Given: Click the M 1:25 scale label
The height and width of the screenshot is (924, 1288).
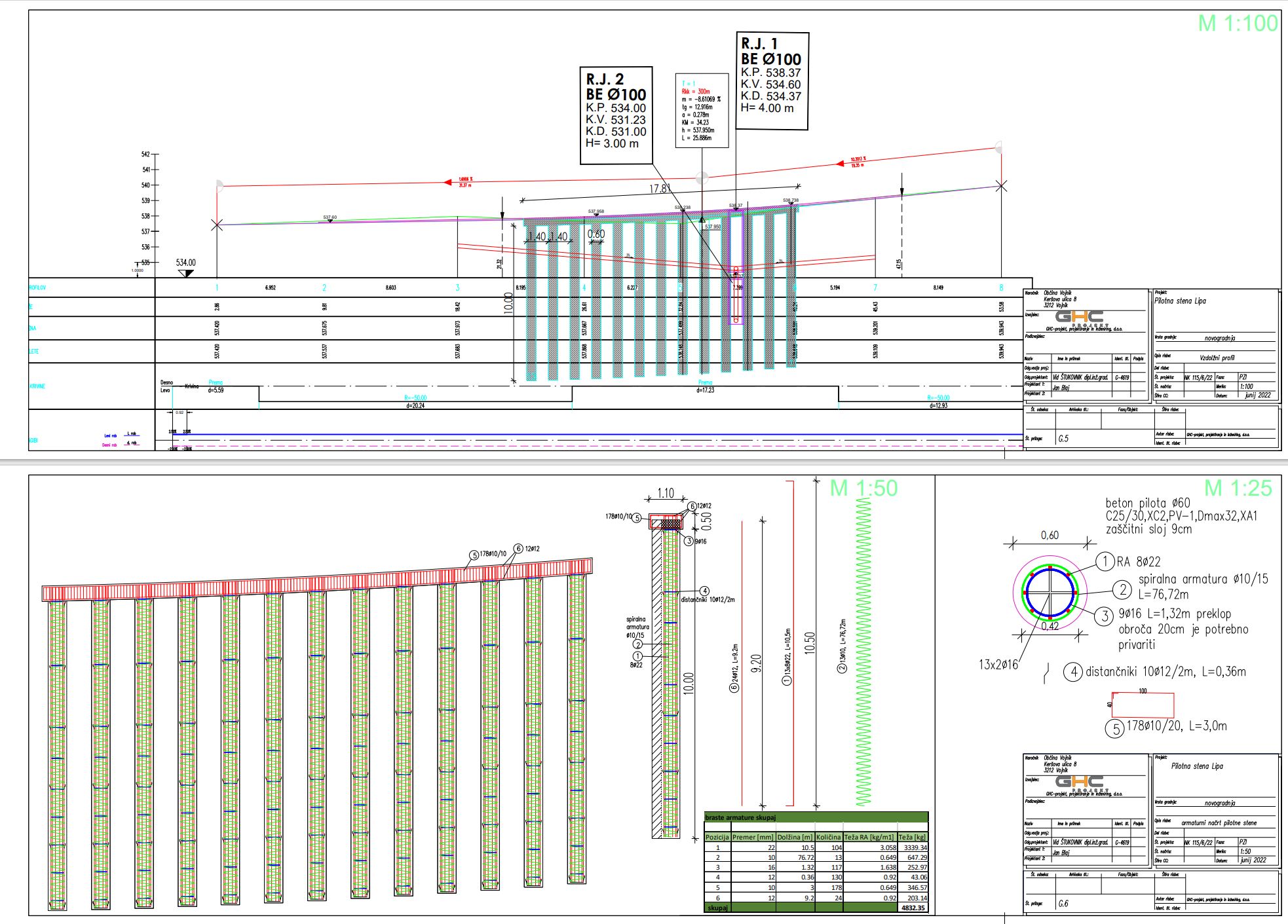Looking at the screenshot, I should click(x=1238, y=489).
